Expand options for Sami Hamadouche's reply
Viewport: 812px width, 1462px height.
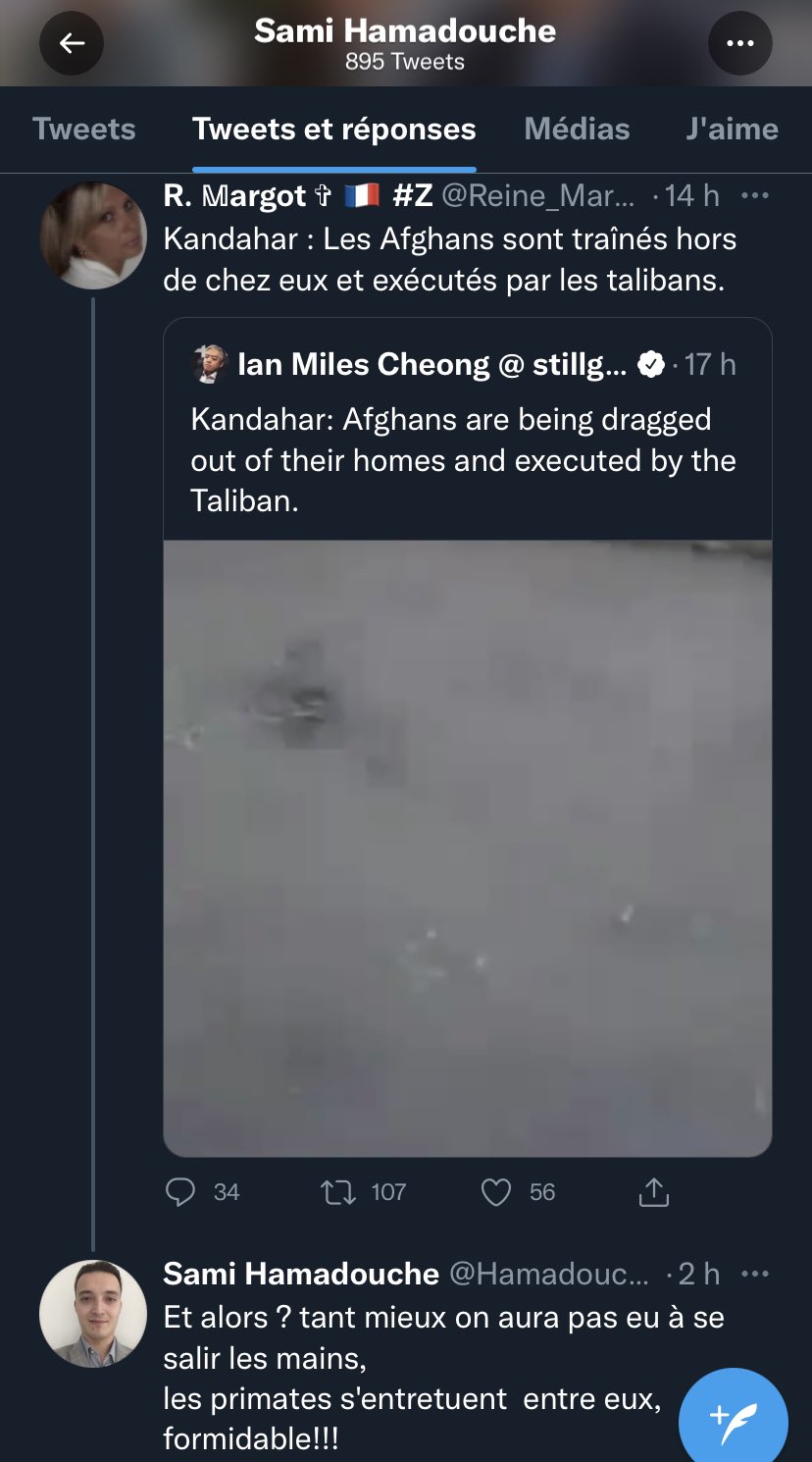754,1274
